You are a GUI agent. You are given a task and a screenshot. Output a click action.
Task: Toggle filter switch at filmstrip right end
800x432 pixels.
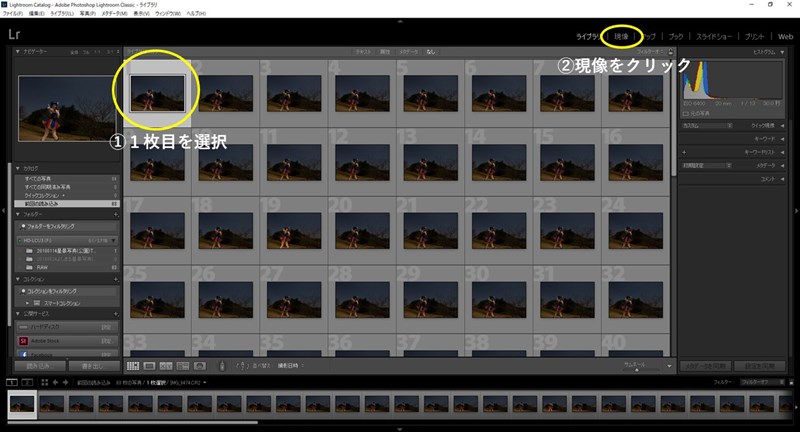point(791,382)
